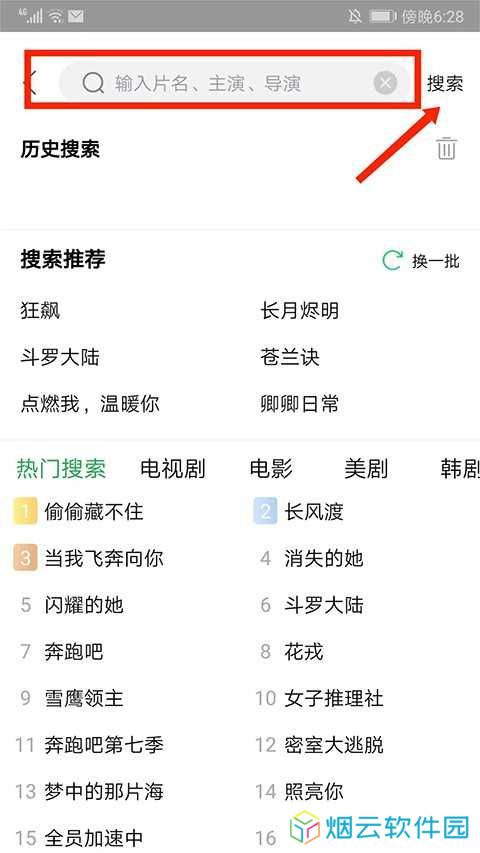Tap the 搜索 button
480x853 pixels.
445,83
